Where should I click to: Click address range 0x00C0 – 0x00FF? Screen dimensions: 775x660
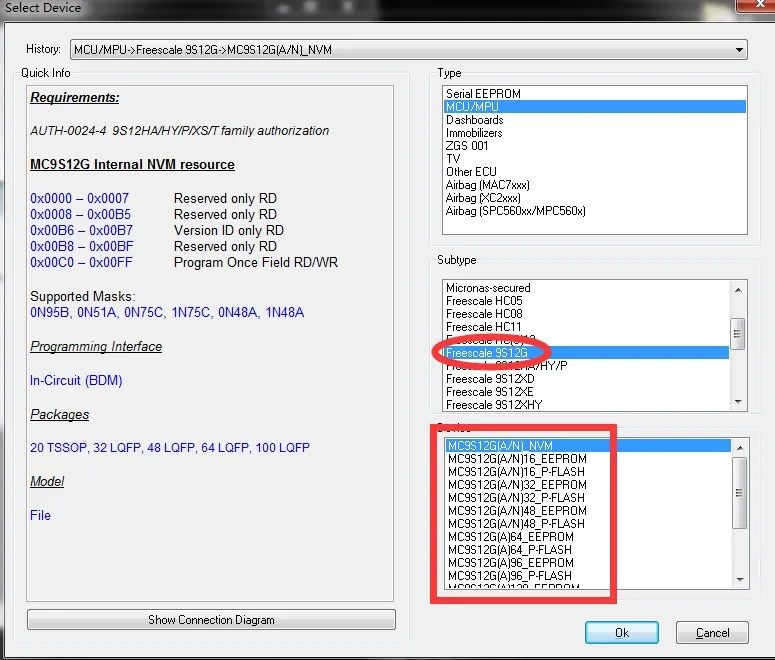point(82,262)
